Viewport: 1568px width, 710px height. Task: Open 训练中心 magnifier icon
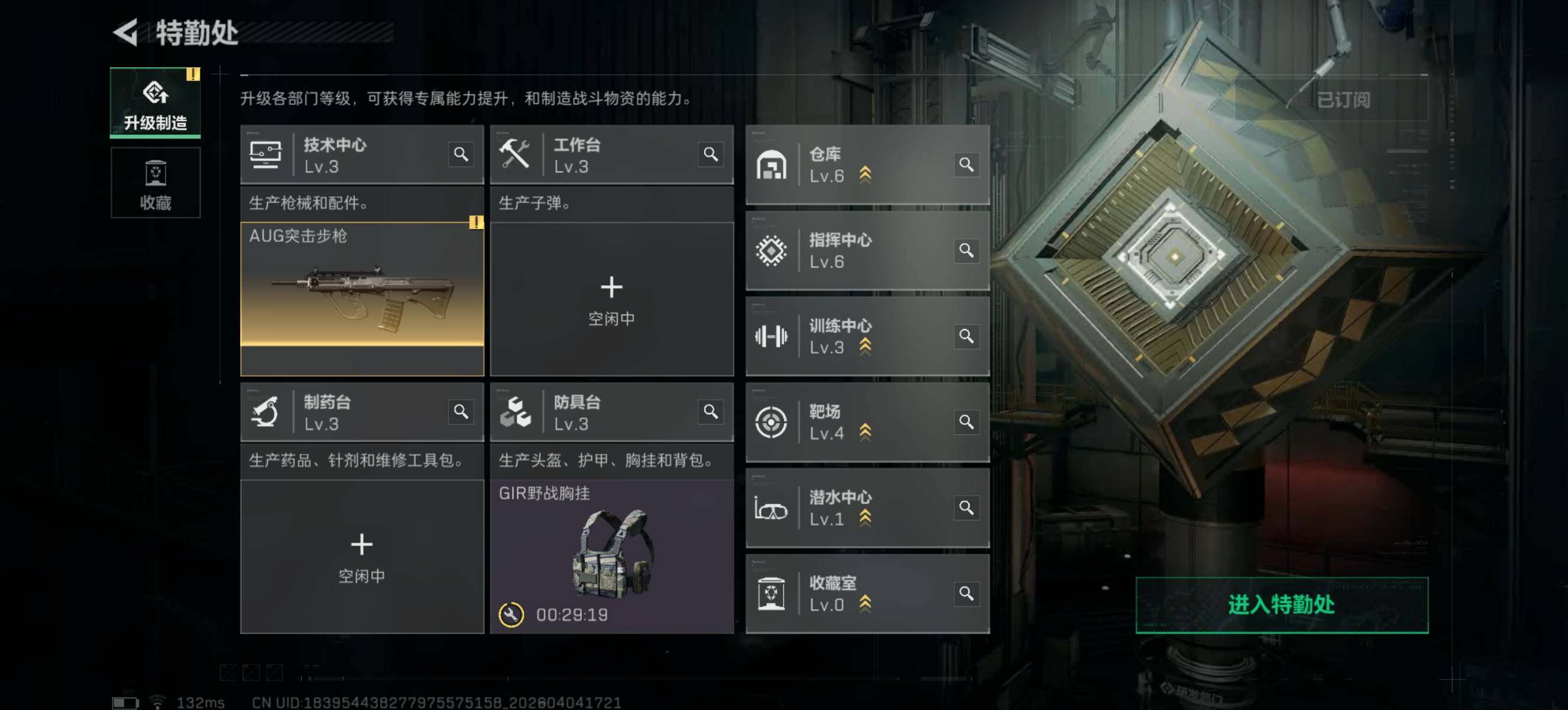tap(966, 336)
